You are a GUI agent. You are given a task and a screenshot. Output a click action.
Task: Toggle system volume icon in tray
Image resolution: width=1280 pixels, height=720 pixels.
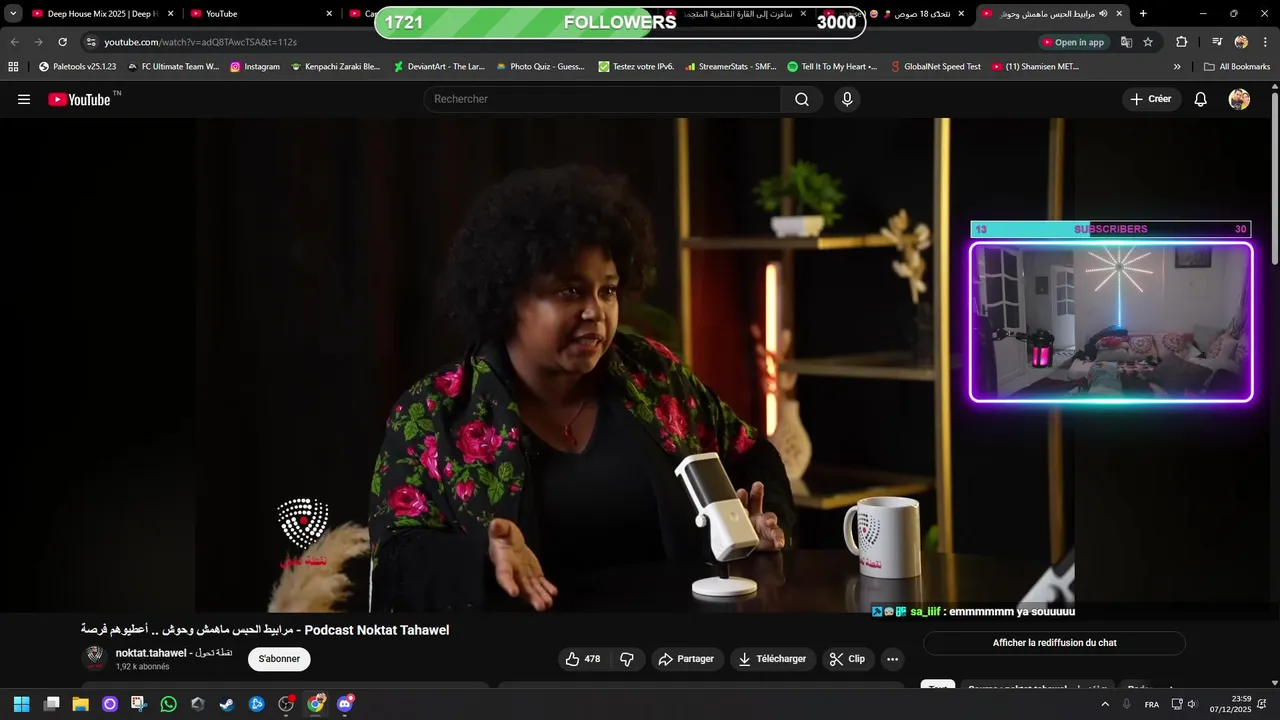pos(1191,704)
